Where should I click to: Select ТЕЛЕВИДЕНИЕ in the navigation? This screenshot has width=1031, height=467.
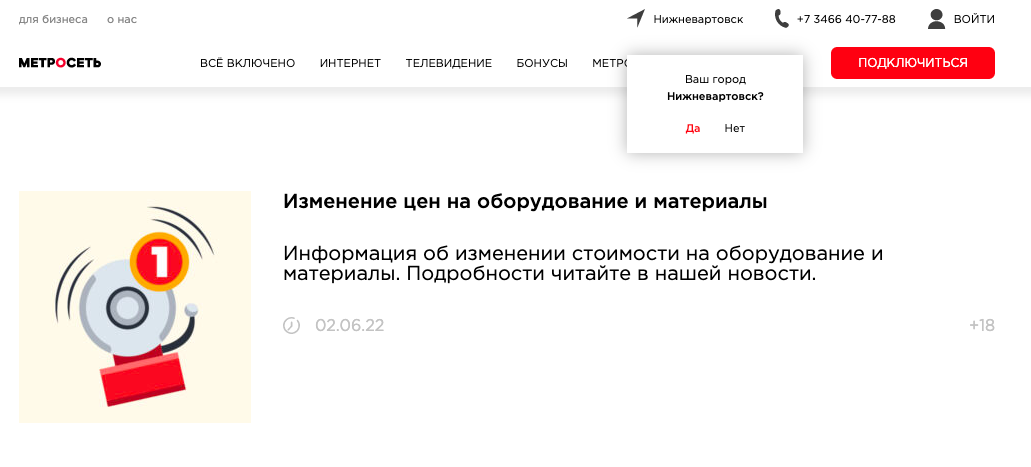(448, 63)
